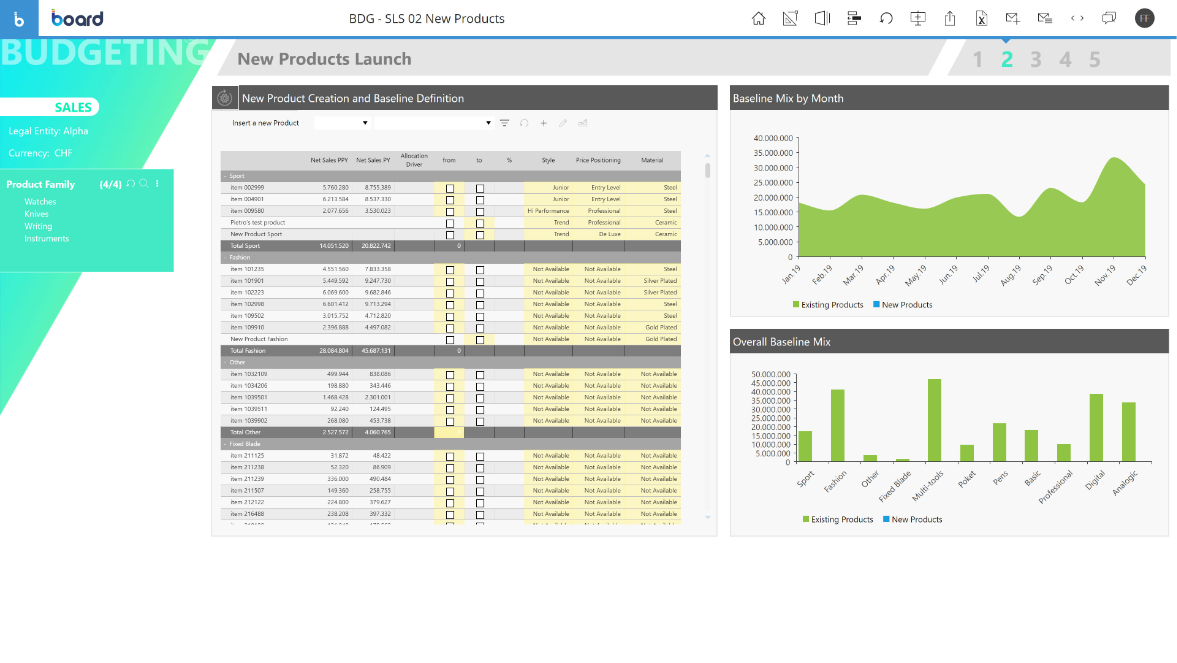The image size is (1177, 663).
Task: Jump to step 5 in the page navigator
Action: click(x=1095, y=60)
